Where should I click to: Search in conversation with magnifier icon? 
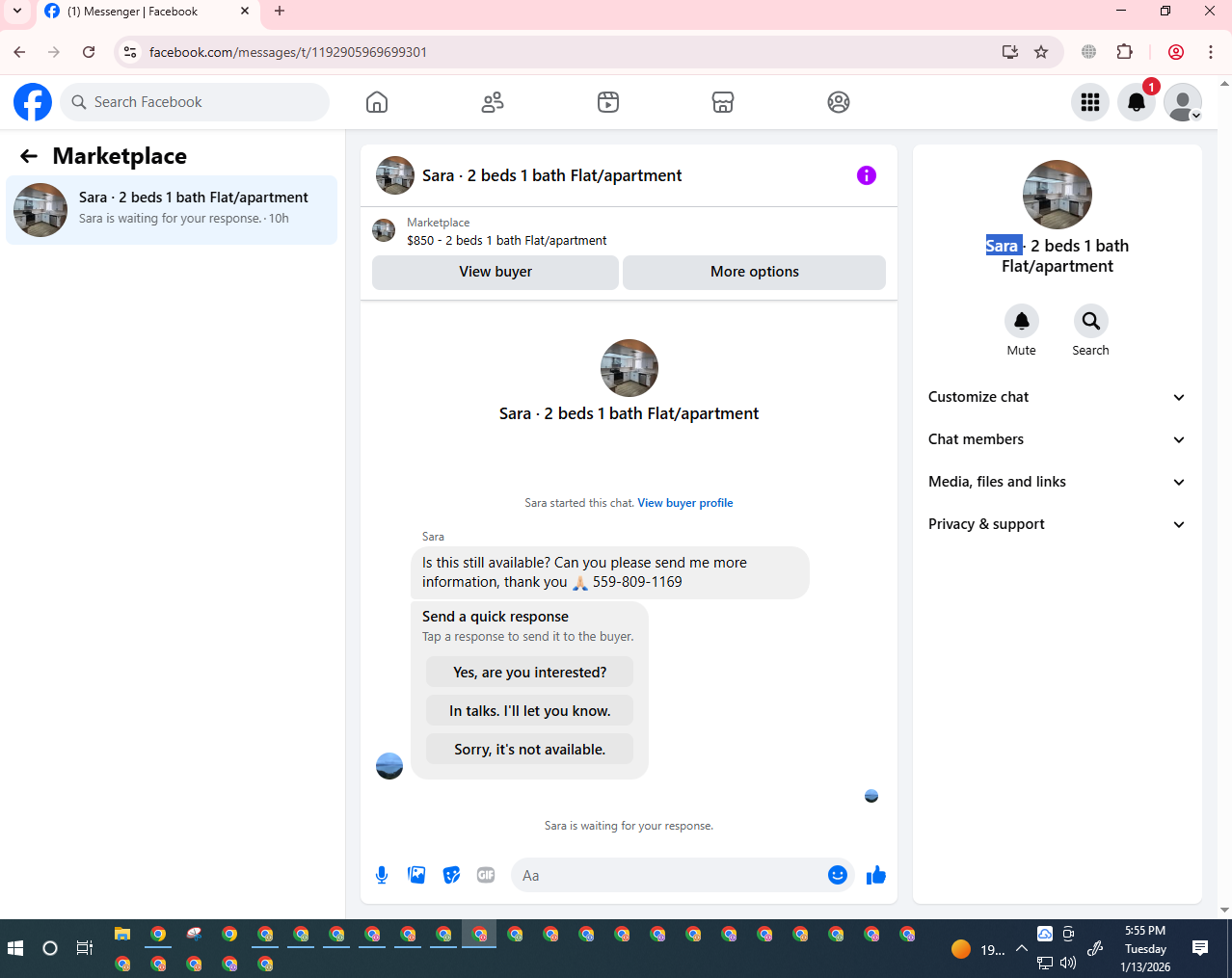point(1091,321)
